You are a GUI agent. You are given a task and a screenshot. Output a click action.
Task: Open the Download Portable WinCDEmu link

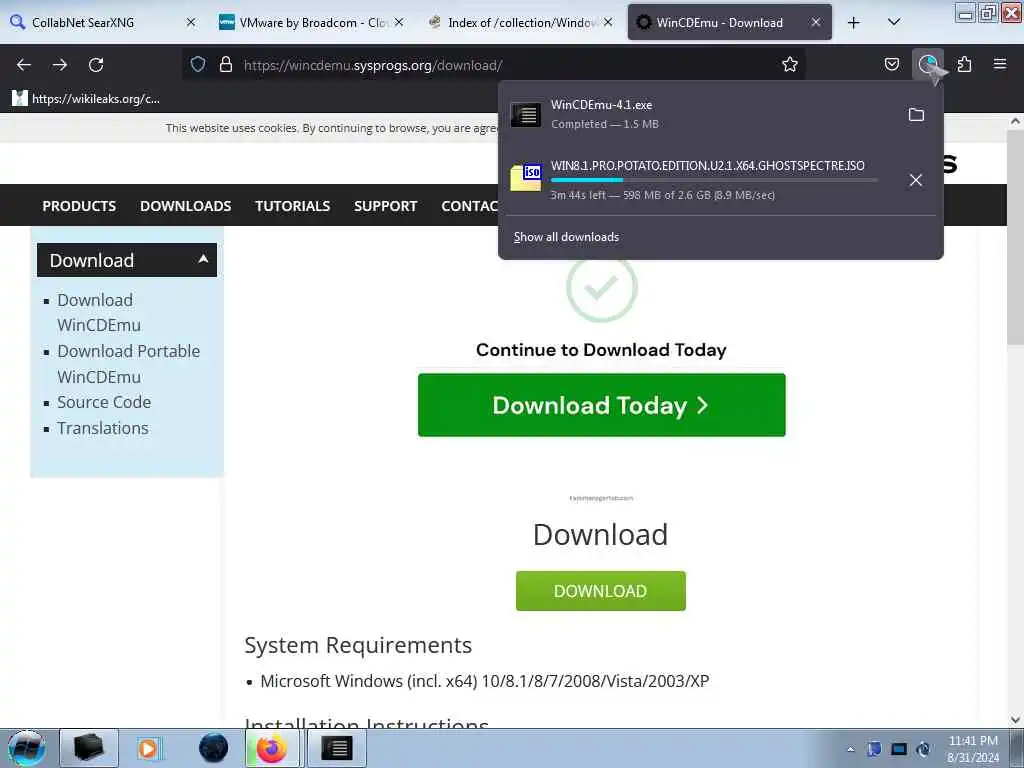129,364
